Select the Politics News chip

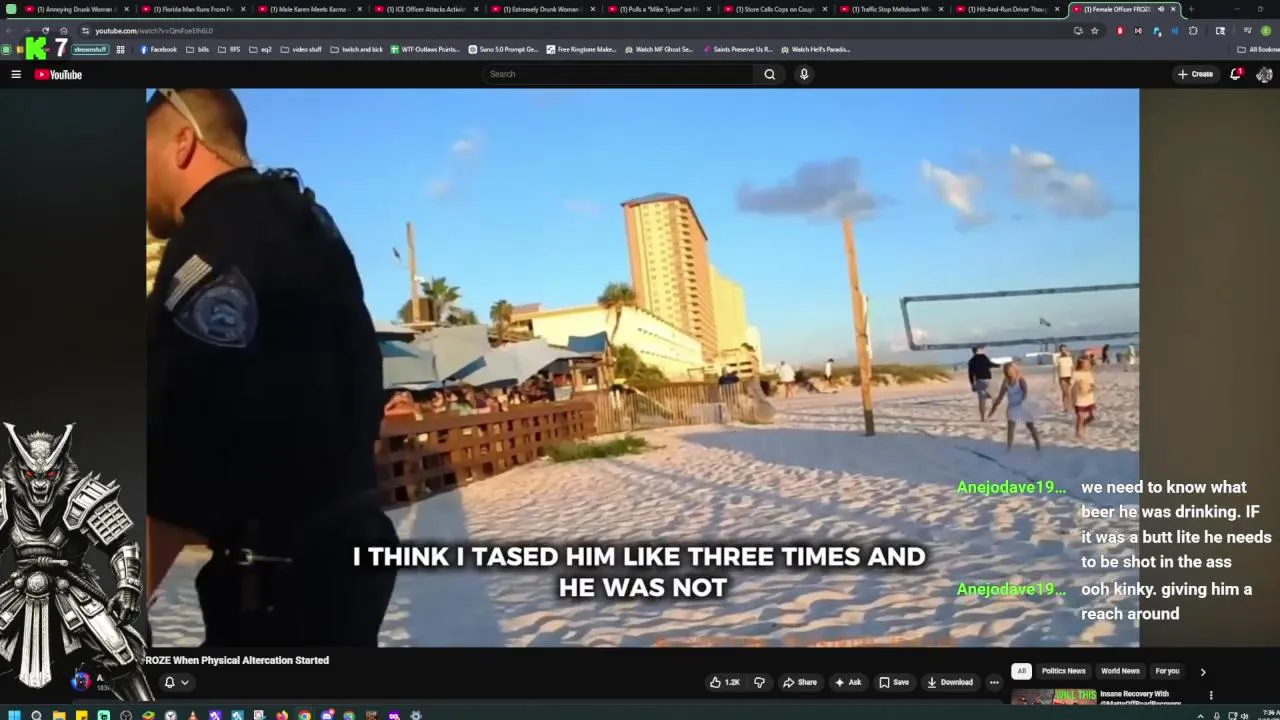pyautogui.click(x=1063, y=671)
